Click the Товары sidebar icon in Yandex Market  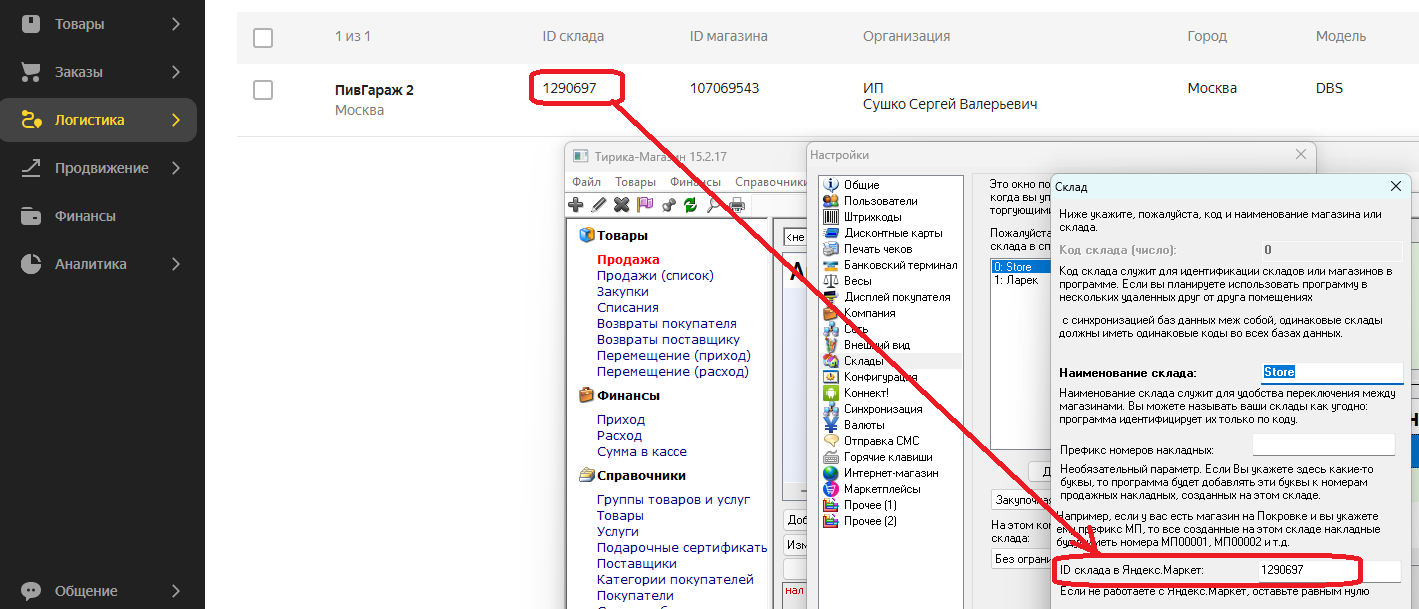click(x=31, y=24)
